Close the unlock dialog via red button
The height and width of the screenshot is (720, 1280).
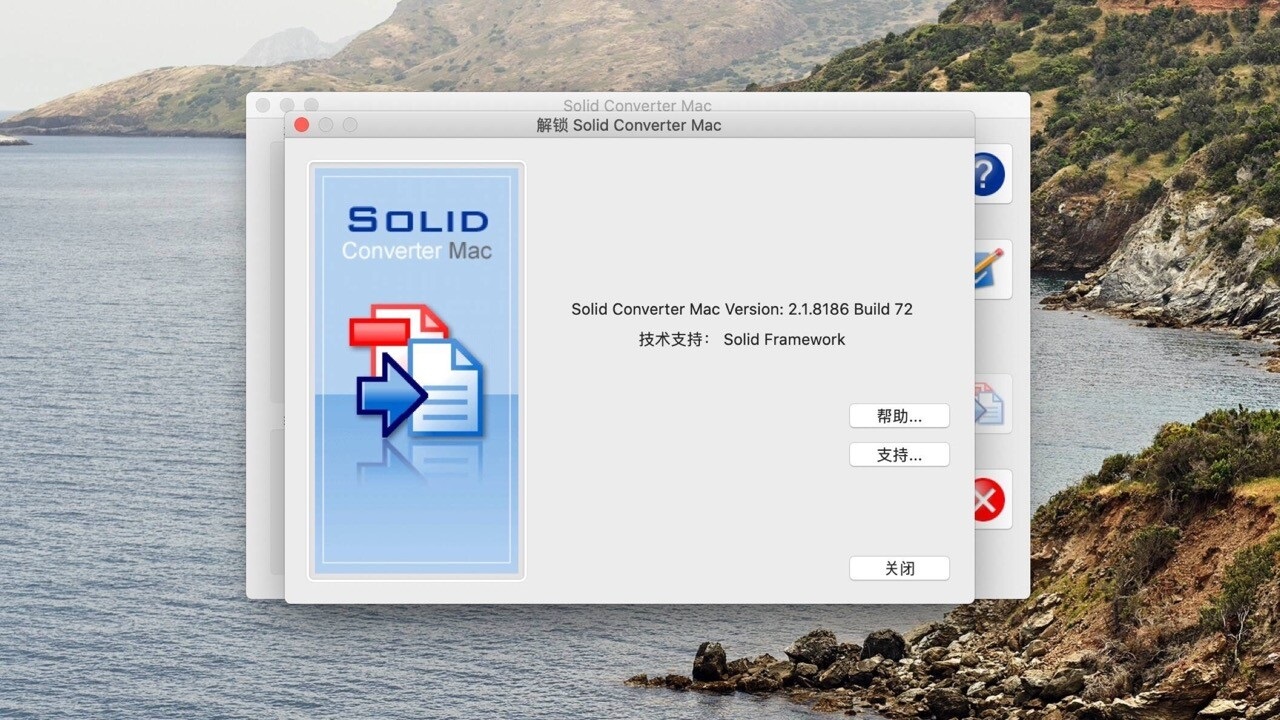click(x=301, y=125)
